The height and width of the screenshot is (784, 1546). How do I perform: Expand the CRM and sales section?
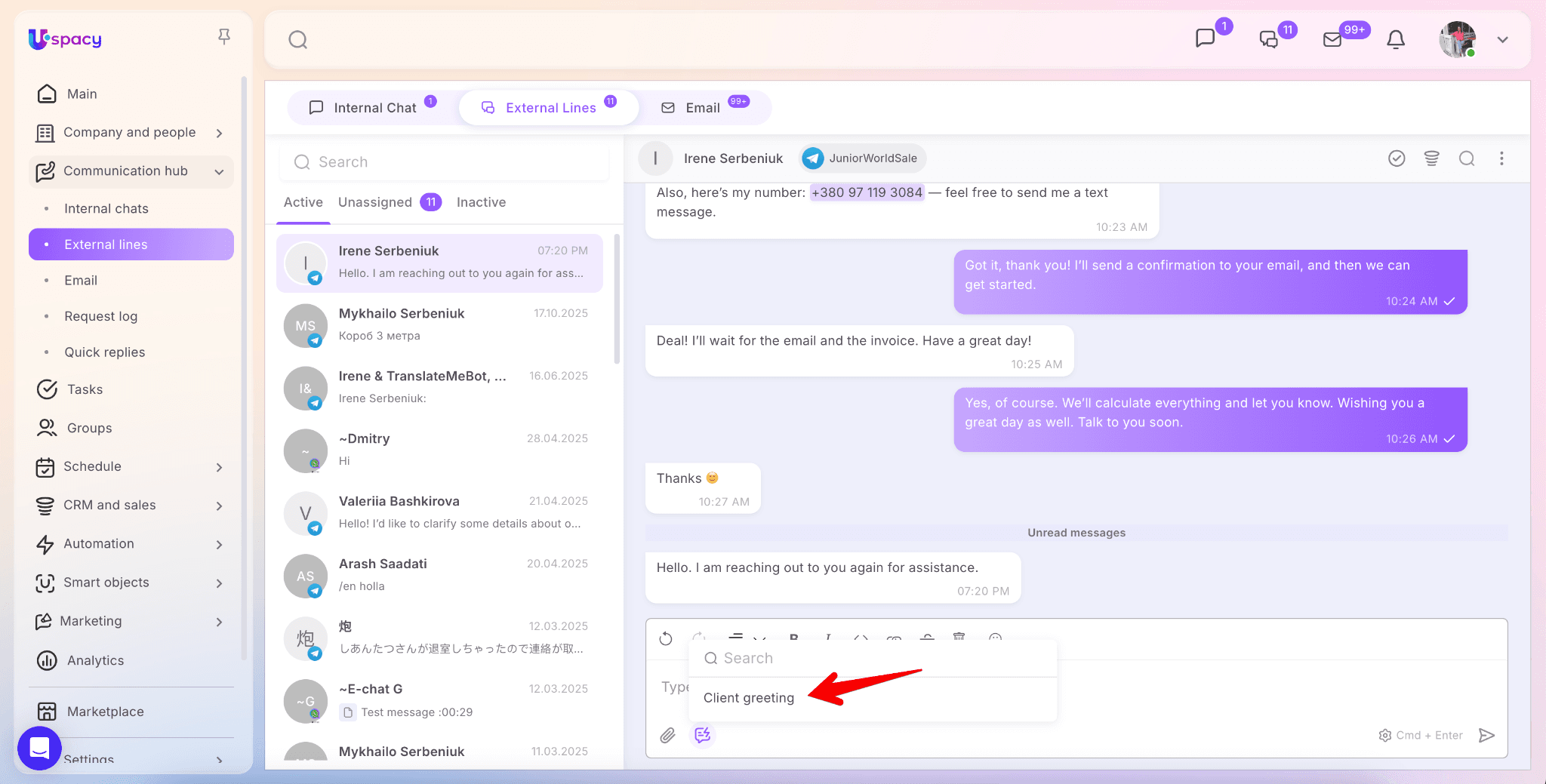[x=219, y=506]
